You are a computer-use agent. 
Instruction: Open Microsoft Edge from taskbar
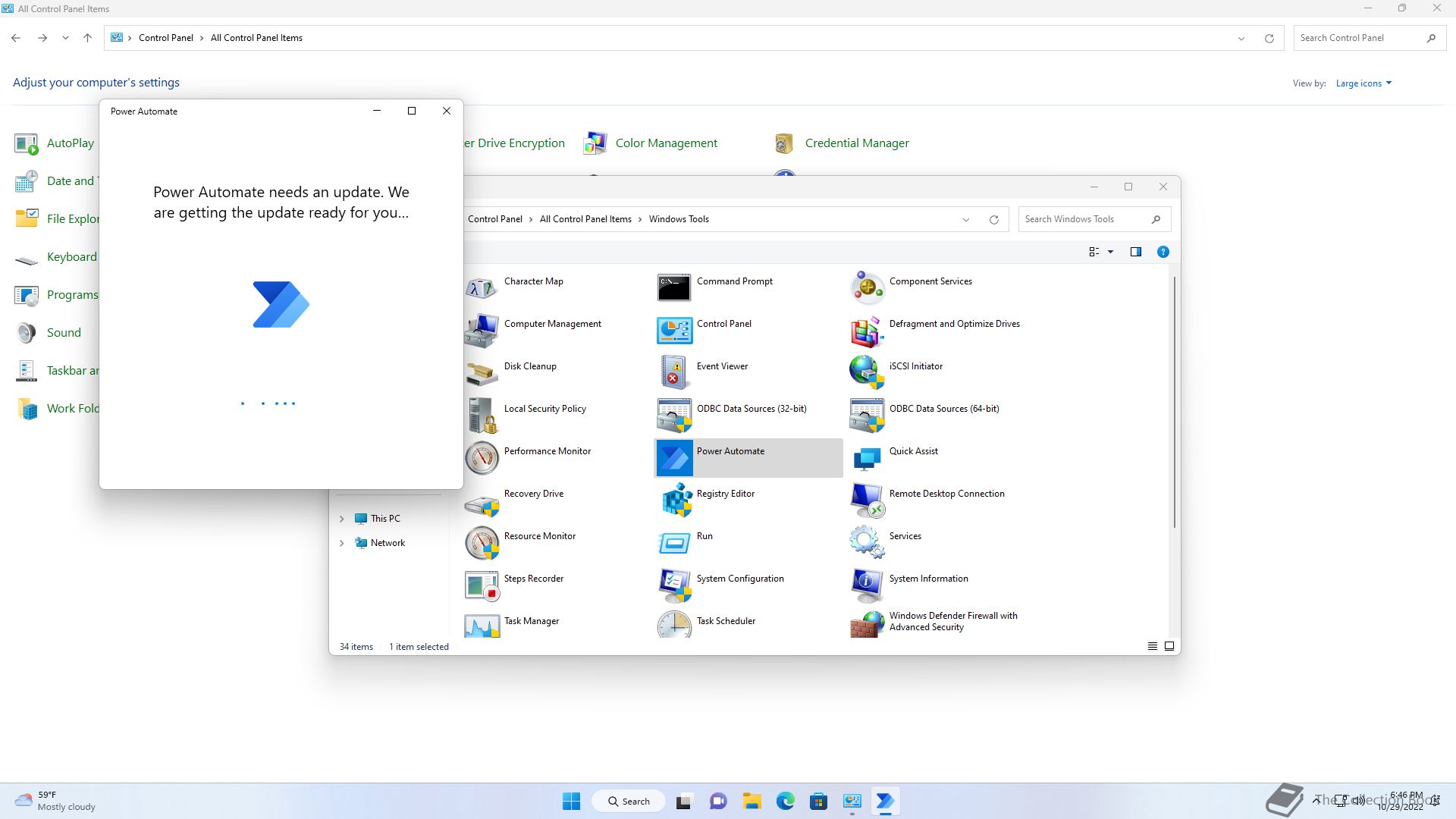pos(786,801)
